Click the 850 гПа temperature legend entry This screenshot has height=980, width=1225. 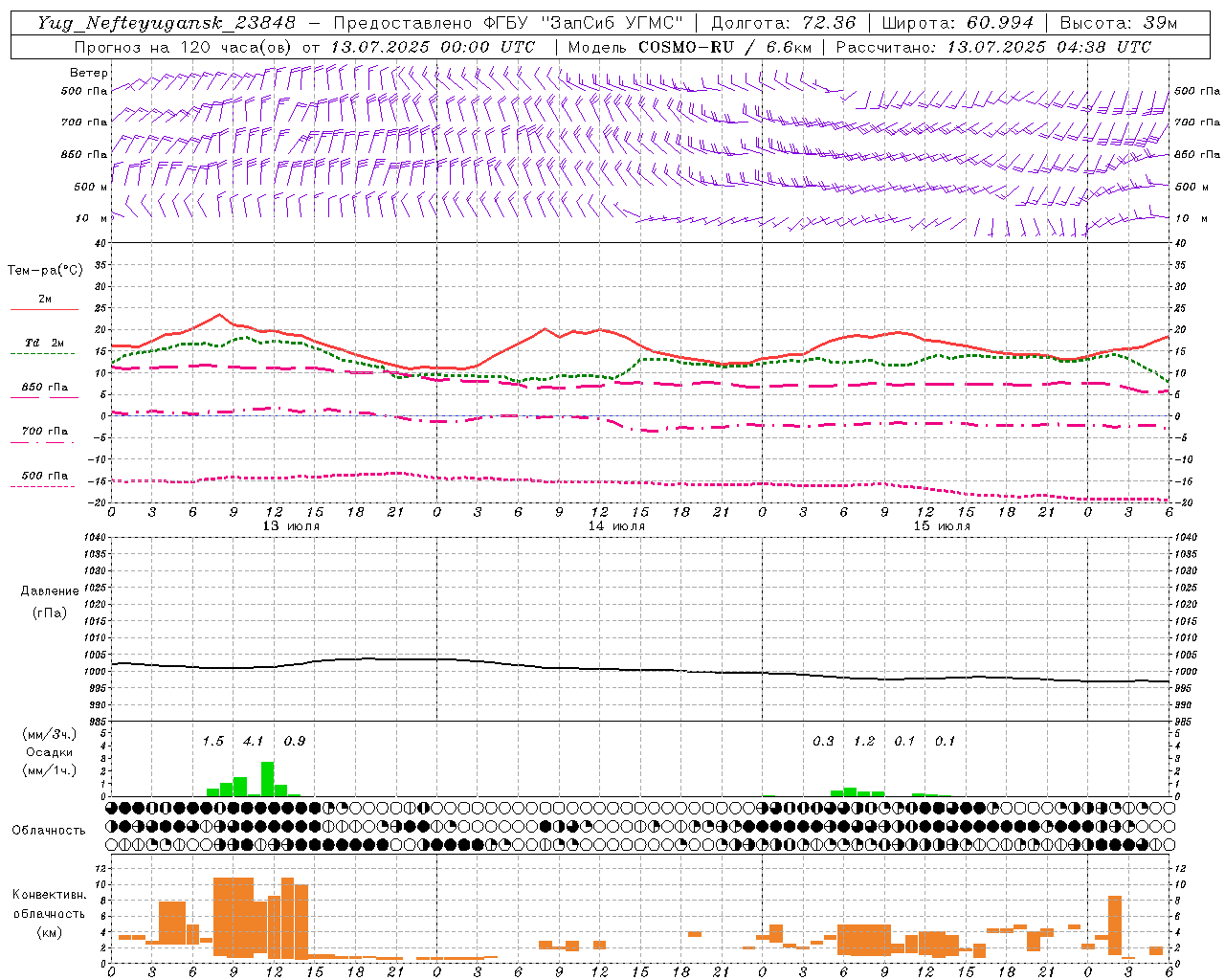[x=44, y=388]
